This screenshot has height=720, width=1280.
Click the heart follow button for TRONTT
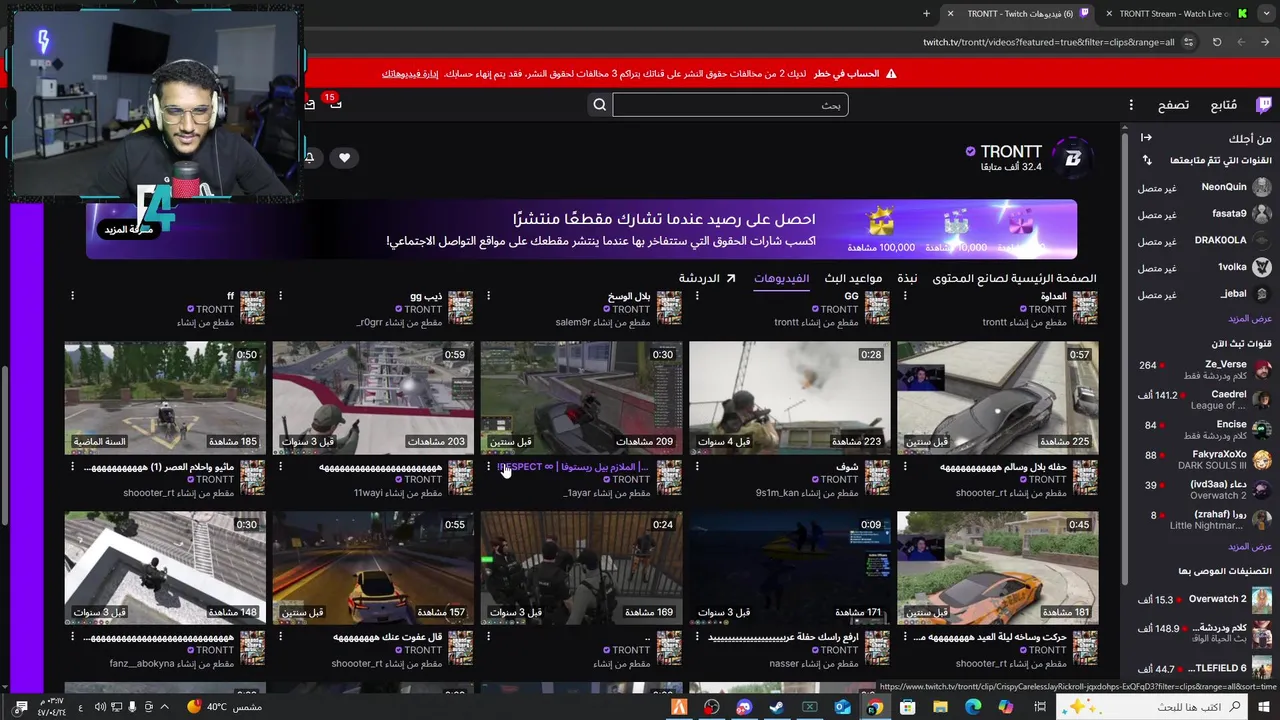point(344,157)
